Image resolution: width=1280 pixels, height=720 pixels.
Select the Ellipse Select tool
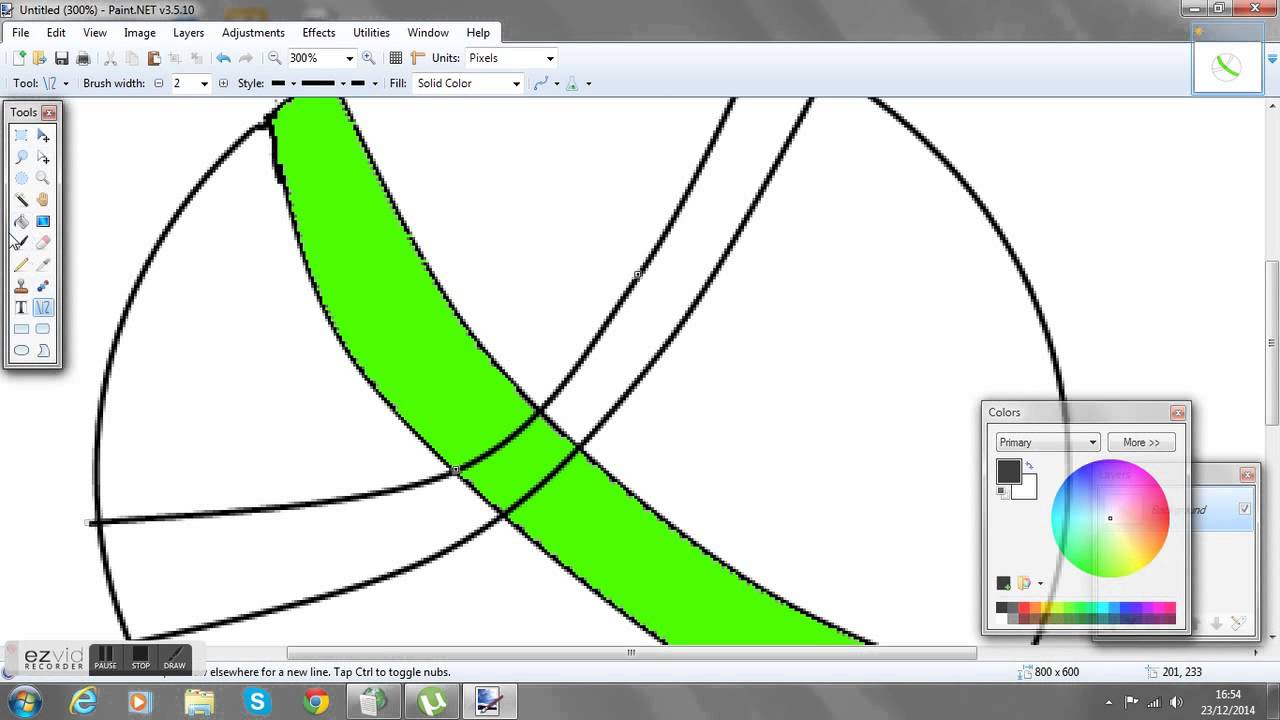21,178
